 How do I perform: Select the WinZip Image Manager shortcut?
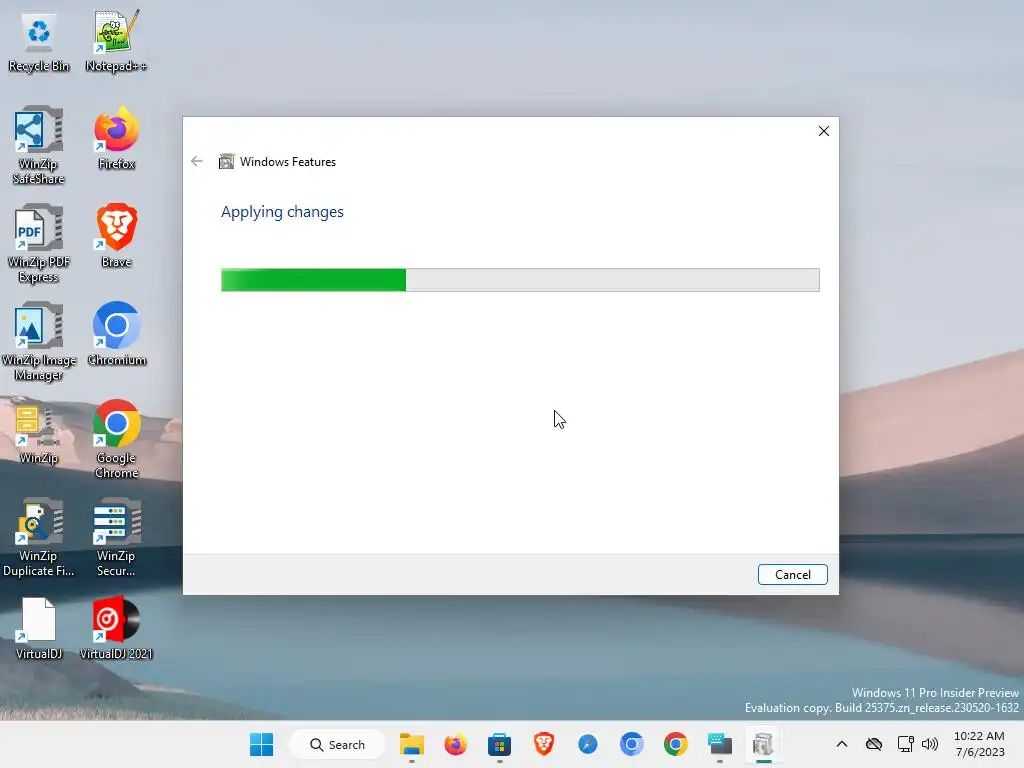click(x=39, y=341)
